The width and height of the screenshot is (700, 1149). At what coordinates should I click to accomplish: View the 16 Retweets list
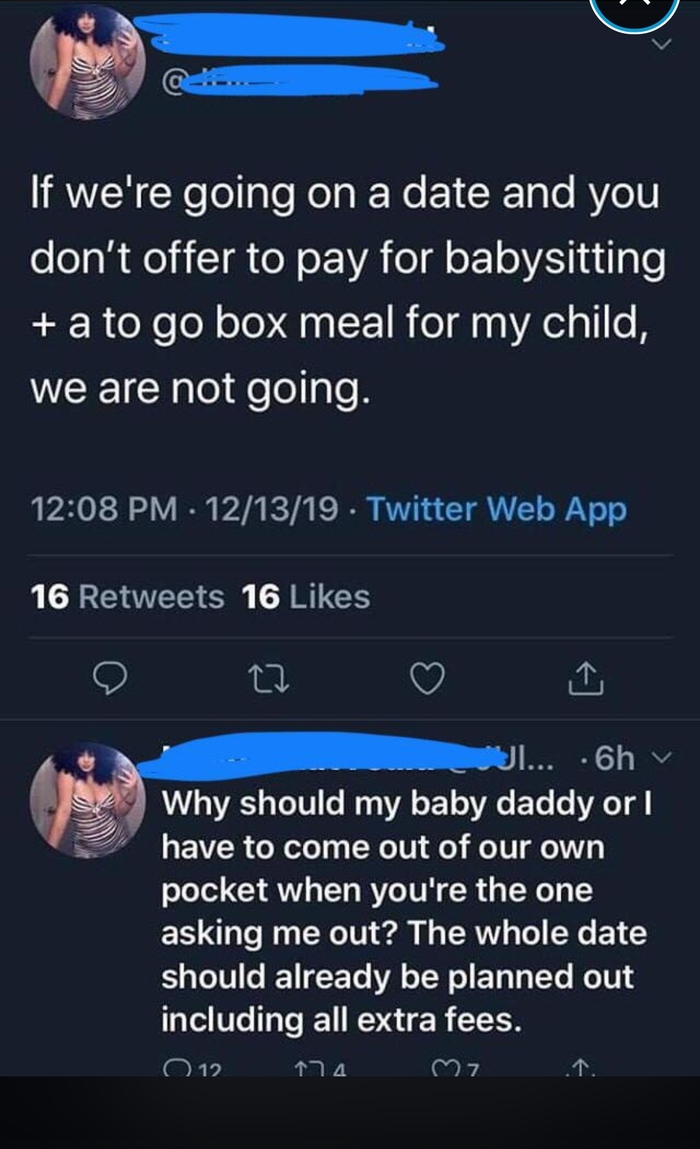[127, 597]
